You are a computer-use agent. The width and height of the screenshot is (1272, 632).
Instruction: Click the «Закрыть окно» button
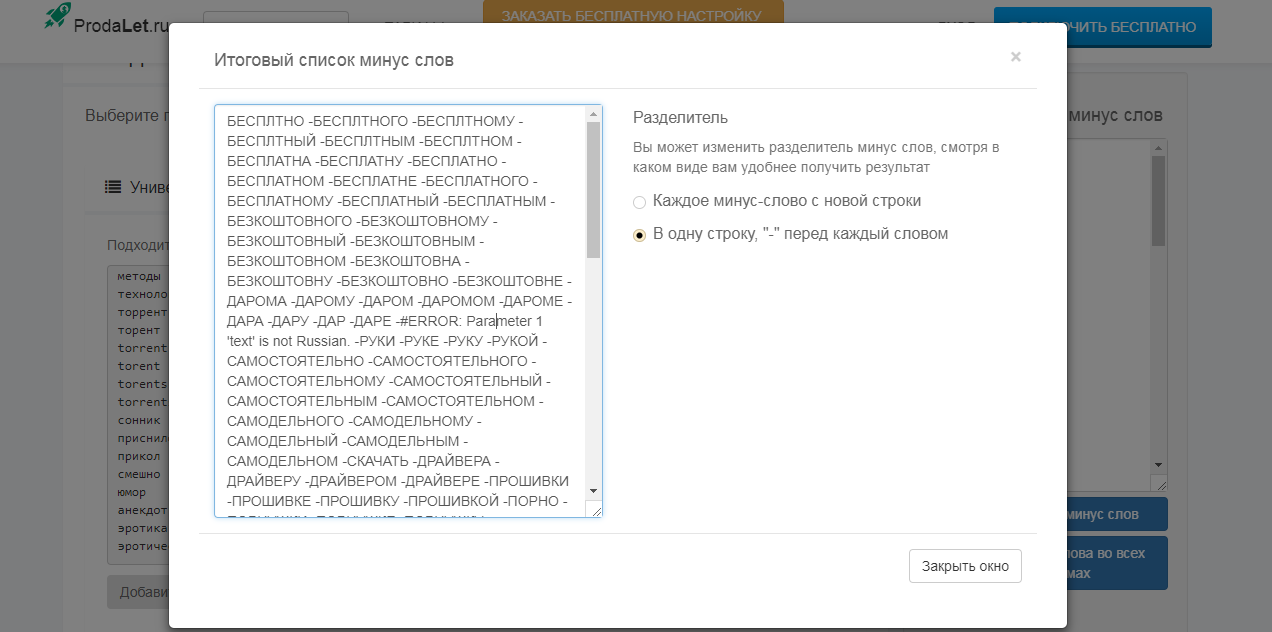(964, 565)
